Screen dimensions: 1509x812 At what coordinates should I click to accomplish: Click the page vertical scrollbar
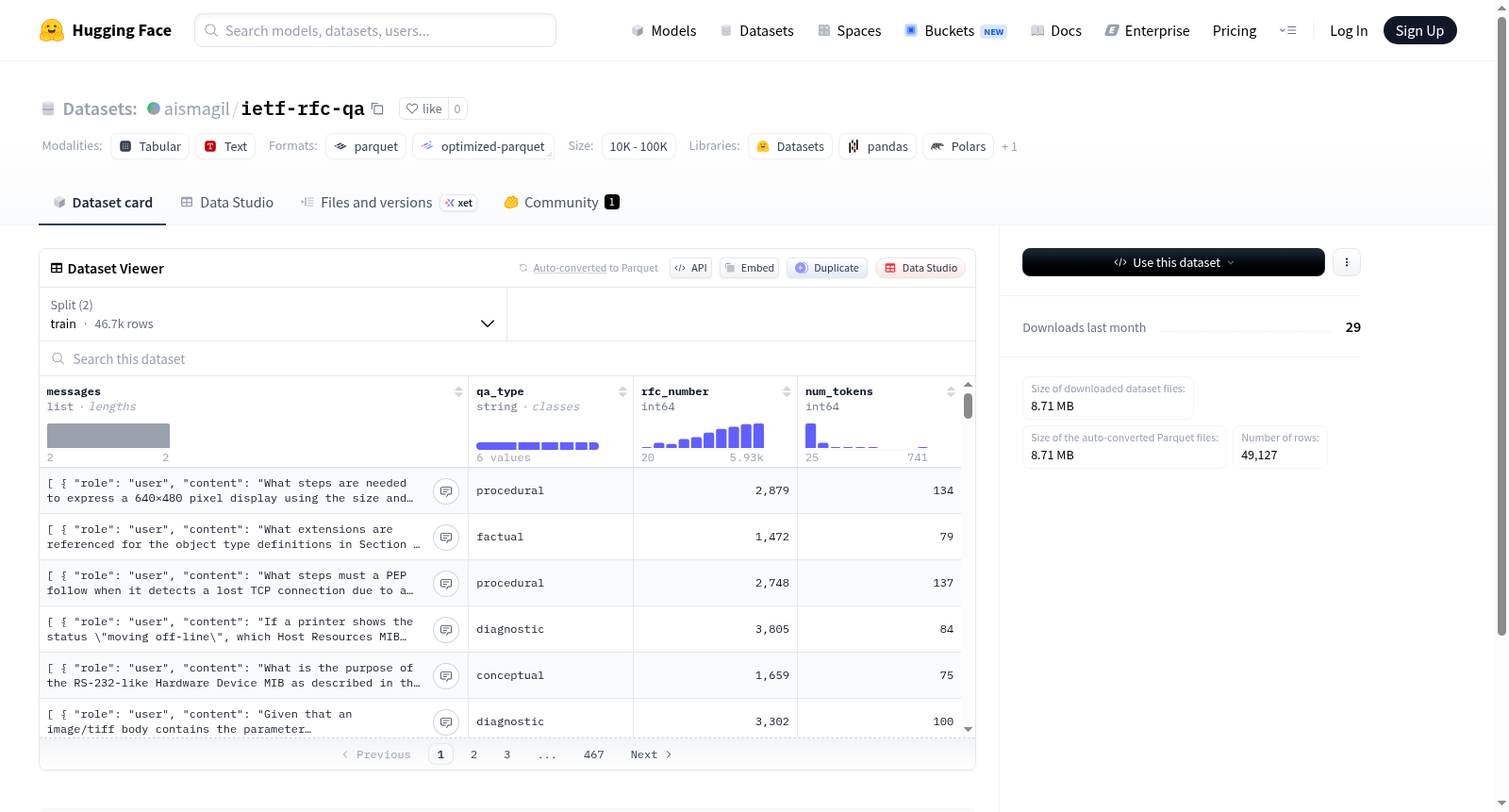click(x=1501, y=325)
